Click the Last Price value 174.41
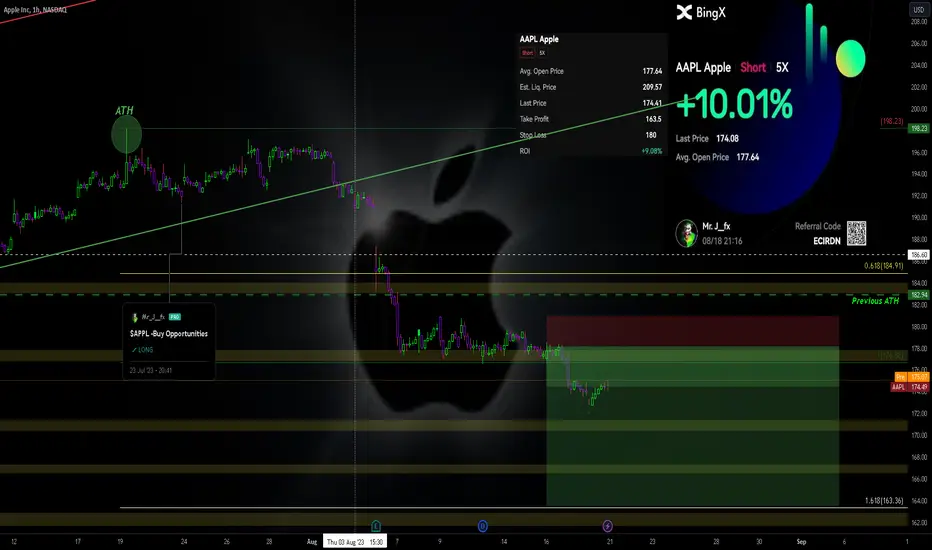The image size is (932, 550). [652, 103]
